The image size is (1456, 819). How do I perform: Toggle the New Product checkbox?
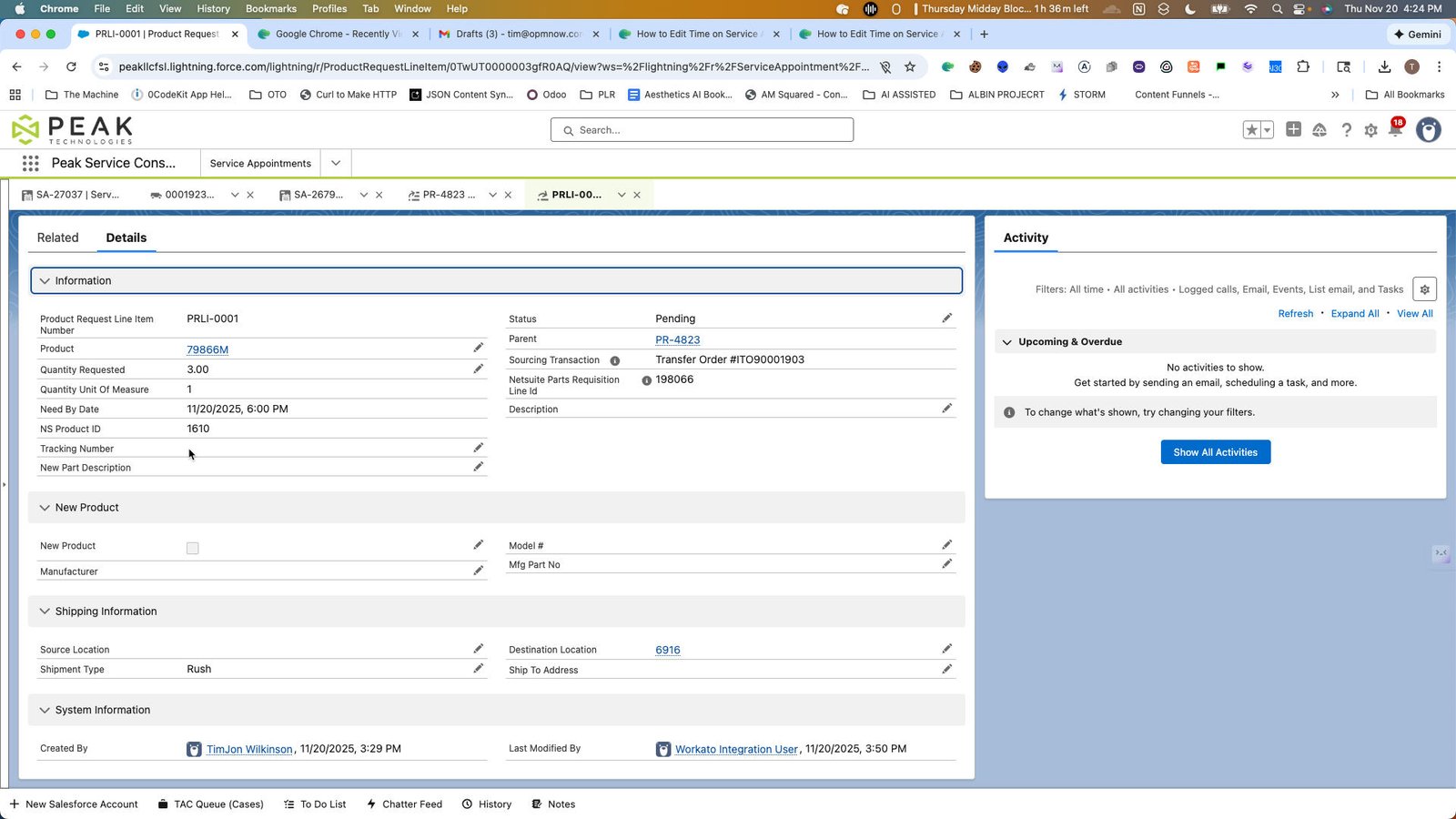point(192,548)
